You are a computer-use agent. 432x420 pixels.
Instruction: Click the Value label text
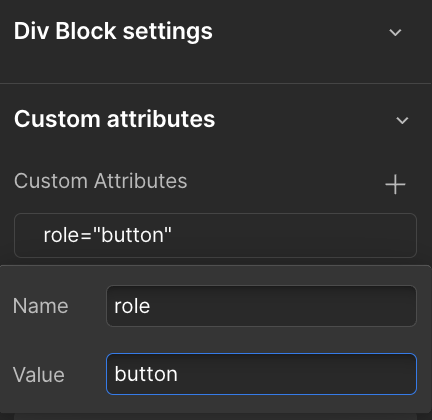(39, 375)
